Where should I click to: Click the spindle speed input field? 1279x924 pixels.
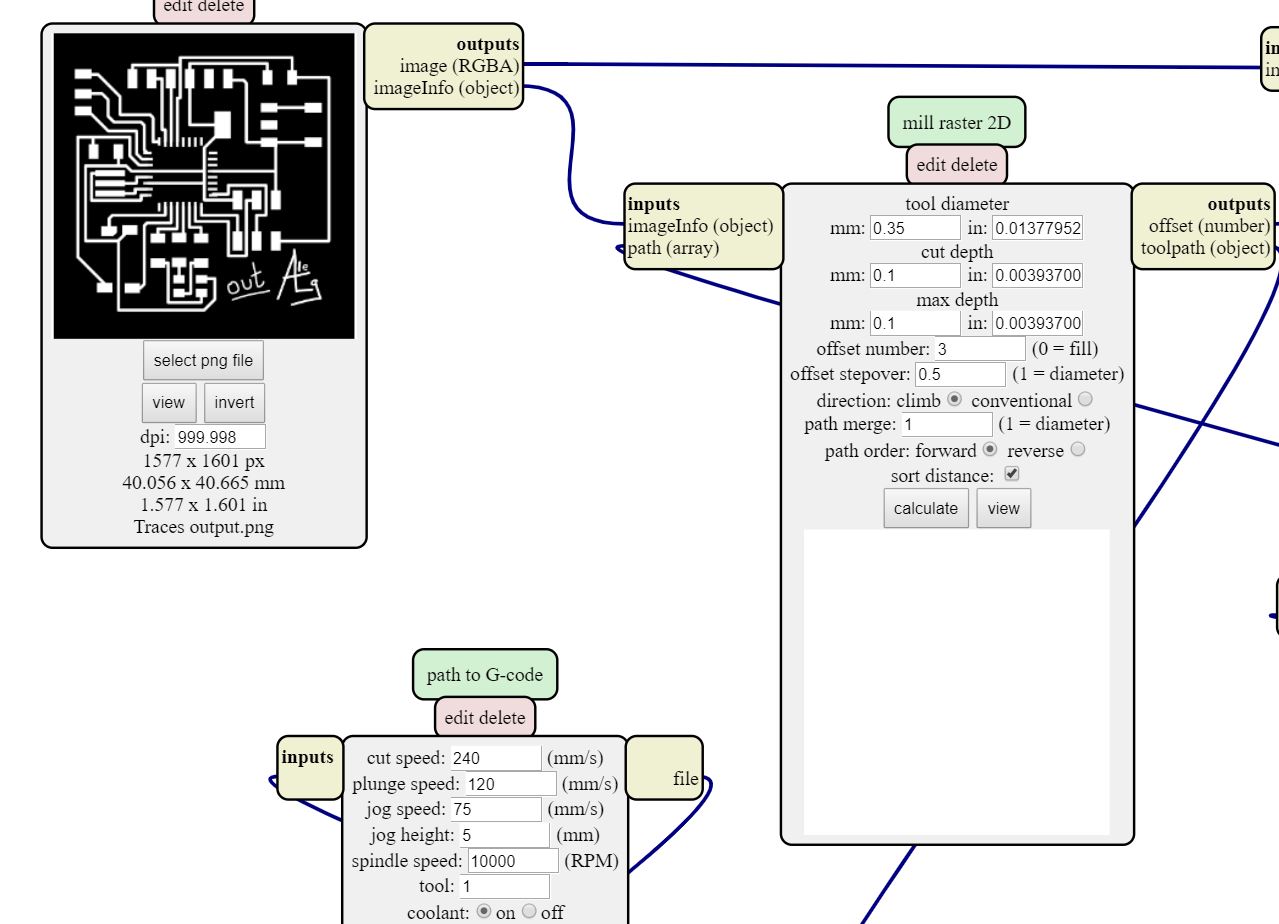pos(513,861)
